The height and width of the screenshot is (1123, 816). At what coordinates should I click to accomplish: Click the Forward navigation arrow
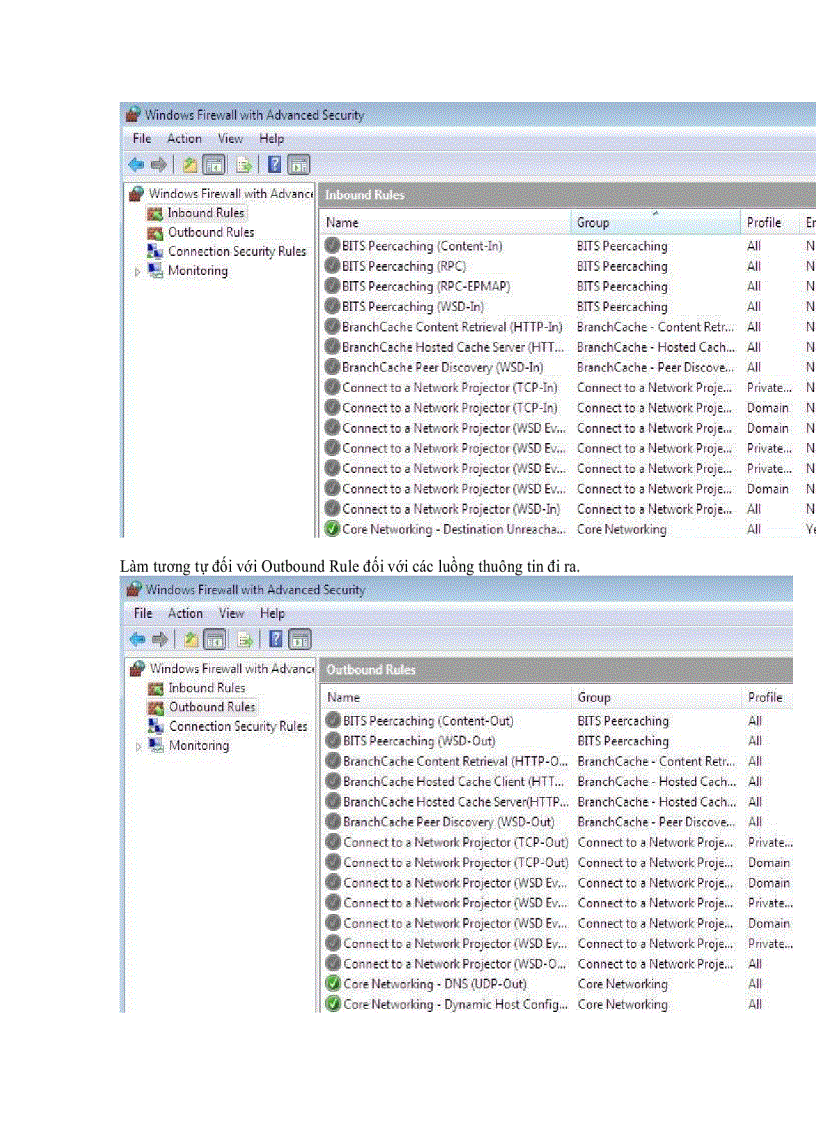(159, 164)
